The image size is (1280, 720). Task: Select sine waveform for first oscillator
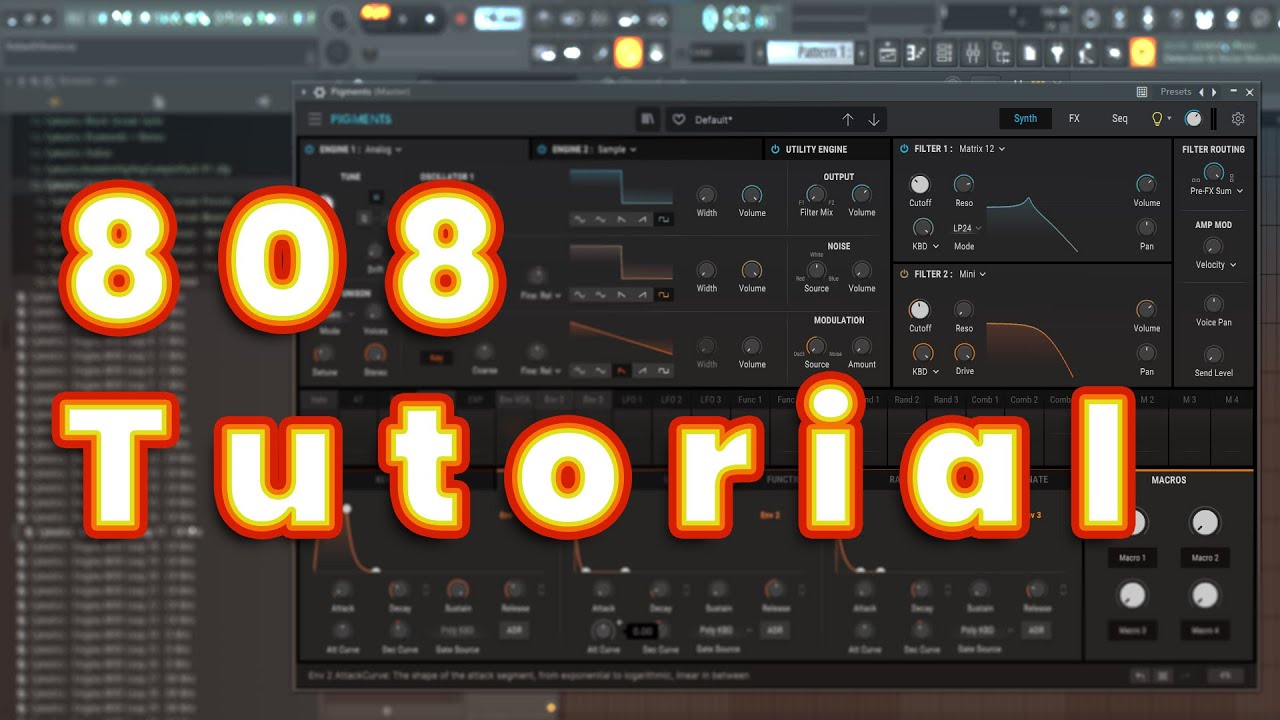pyautogui.click(x=580, y=219)
